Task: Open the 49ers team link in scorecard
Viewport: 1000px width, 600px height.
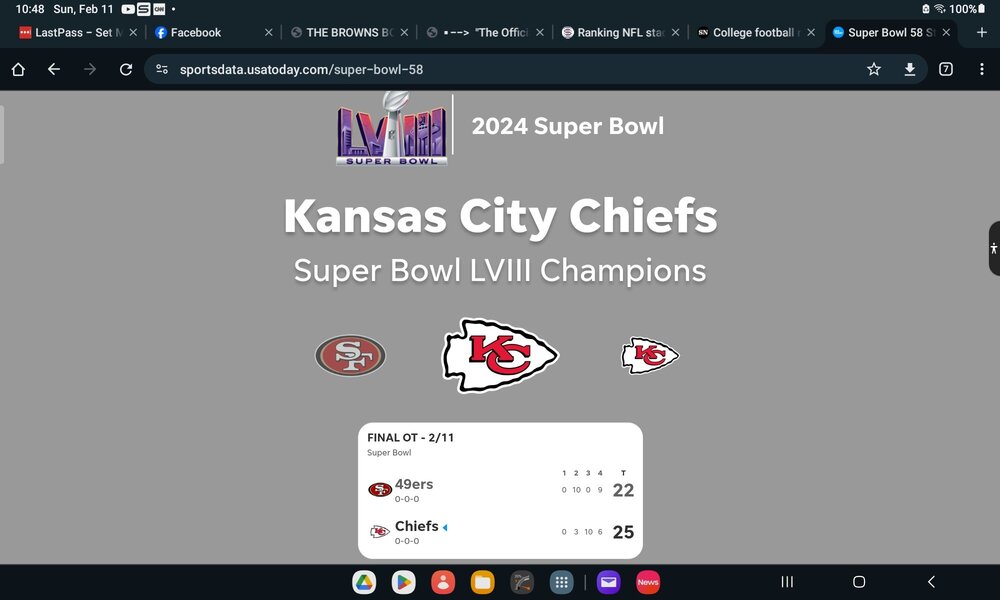Action: pos(413,485)
